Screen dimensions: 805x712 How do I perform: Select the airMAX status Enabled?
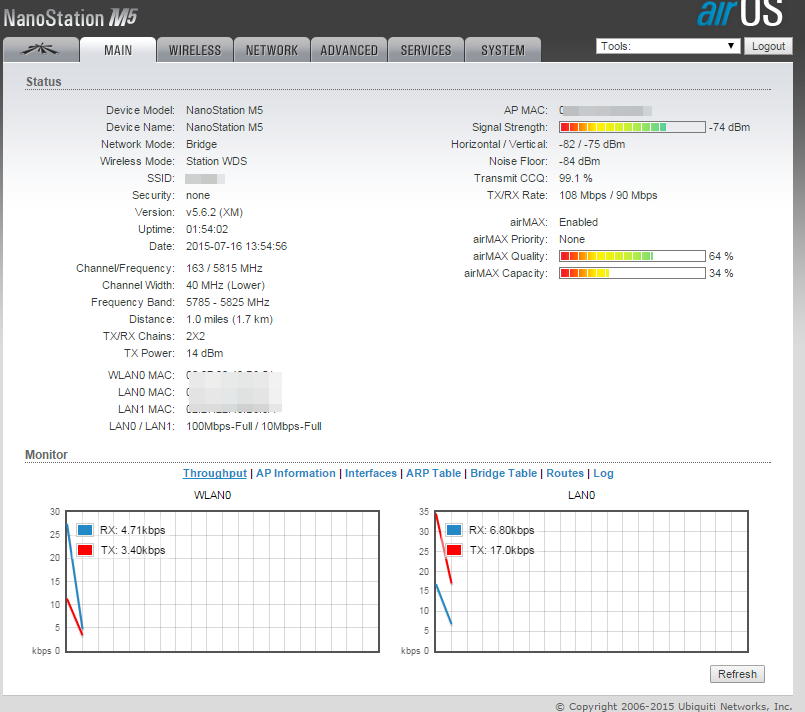tap(579, 222)
